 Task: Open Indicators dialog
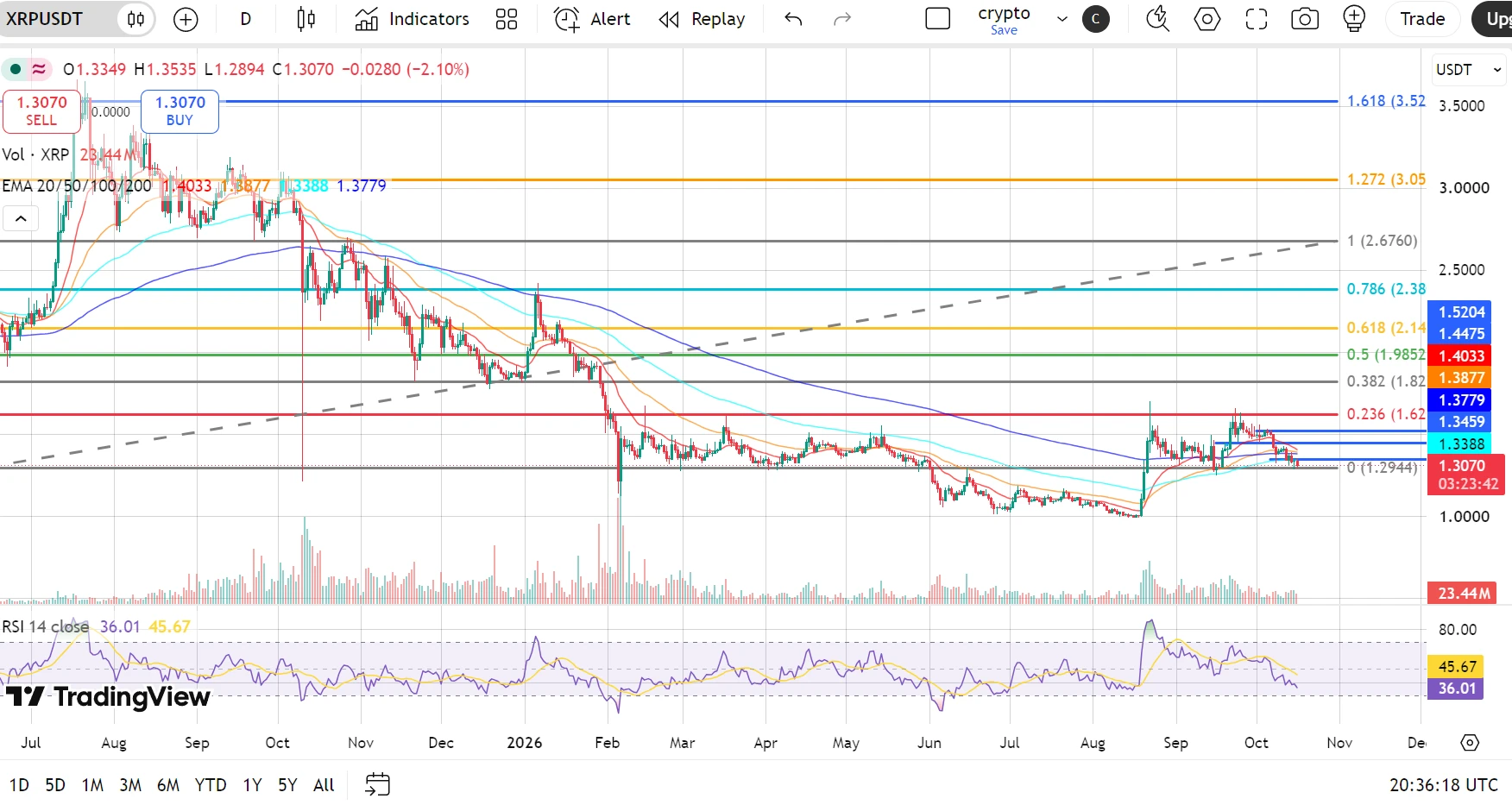click(x=412, y=19)
